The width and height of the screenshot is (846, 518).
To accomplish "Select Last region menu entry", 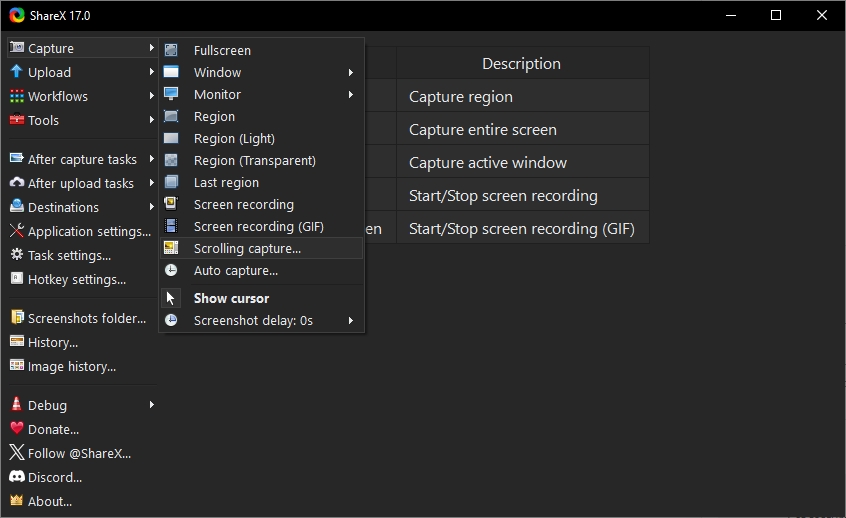I will pos(262,182).
